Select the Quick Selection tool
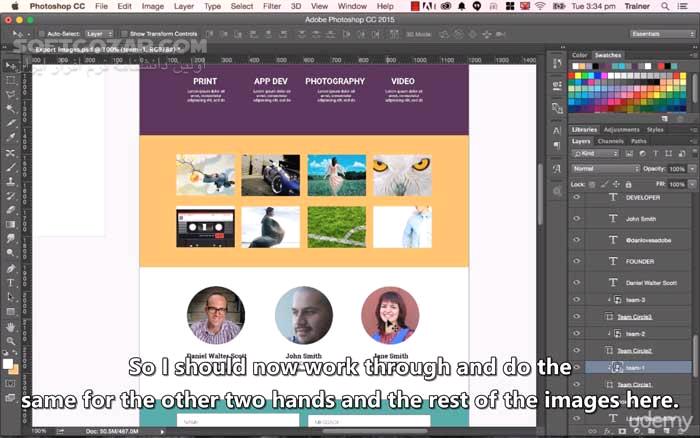The image size is (700, 438). (11, 109)
